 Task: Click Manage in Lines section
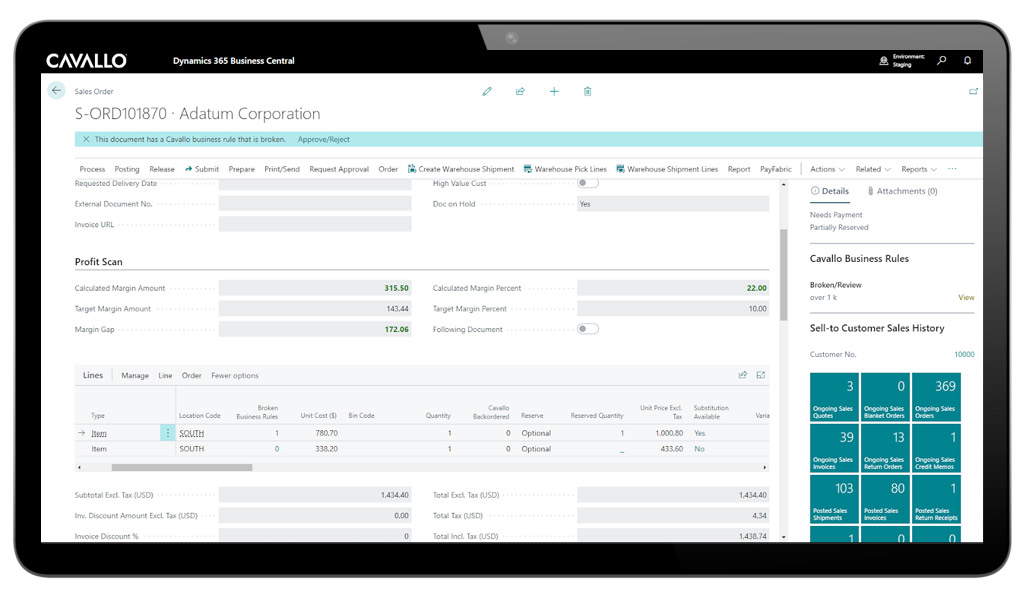(135, 375)
